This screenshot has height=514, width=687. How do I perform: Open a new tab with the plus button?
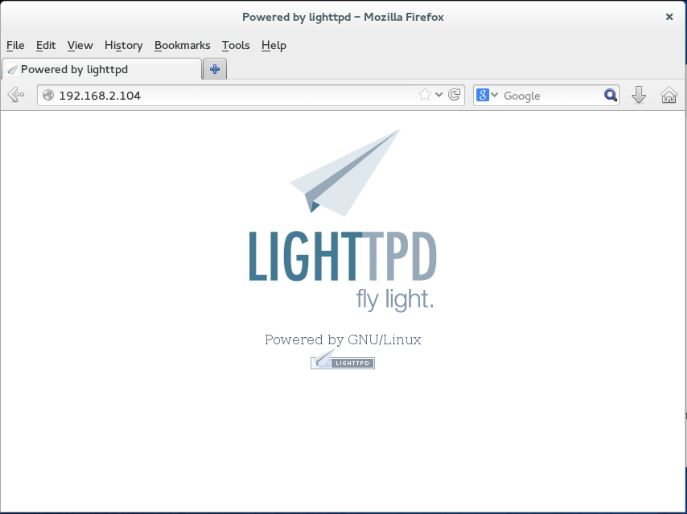click(215, 69)
